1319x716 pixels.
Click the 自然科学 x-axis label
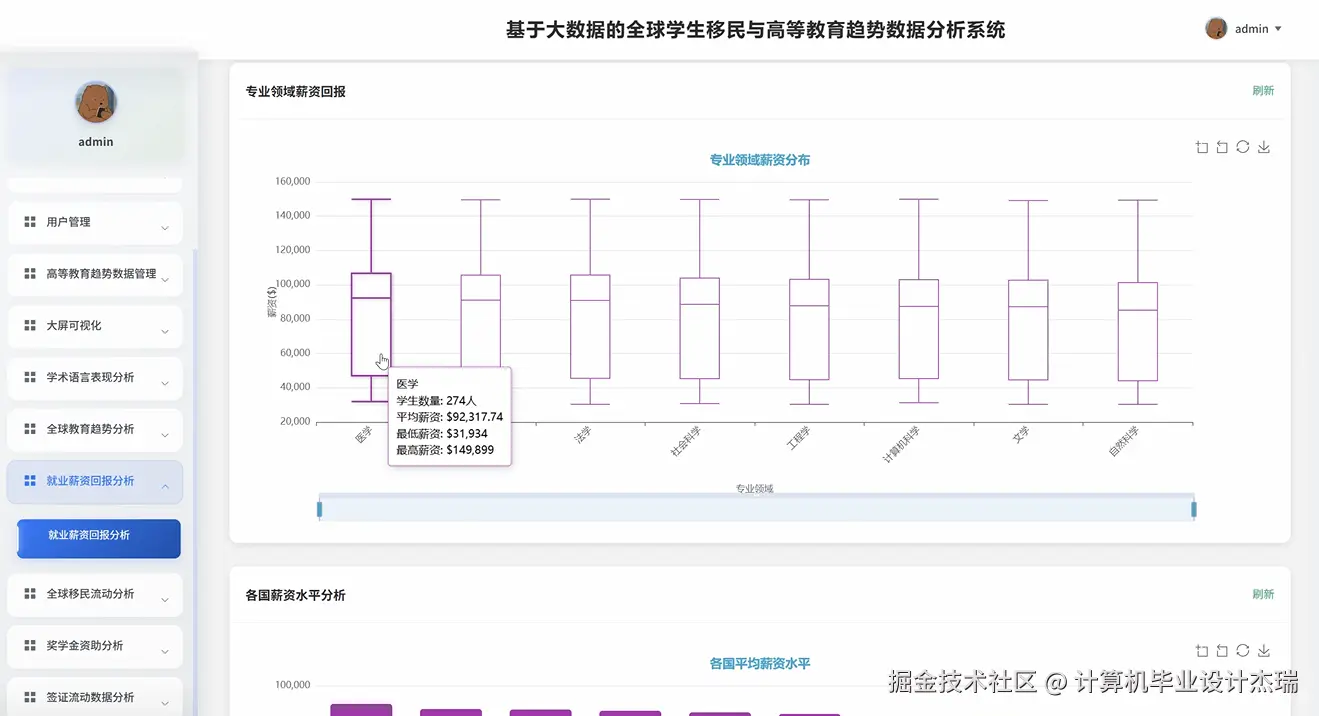(x=1124, y=441)
